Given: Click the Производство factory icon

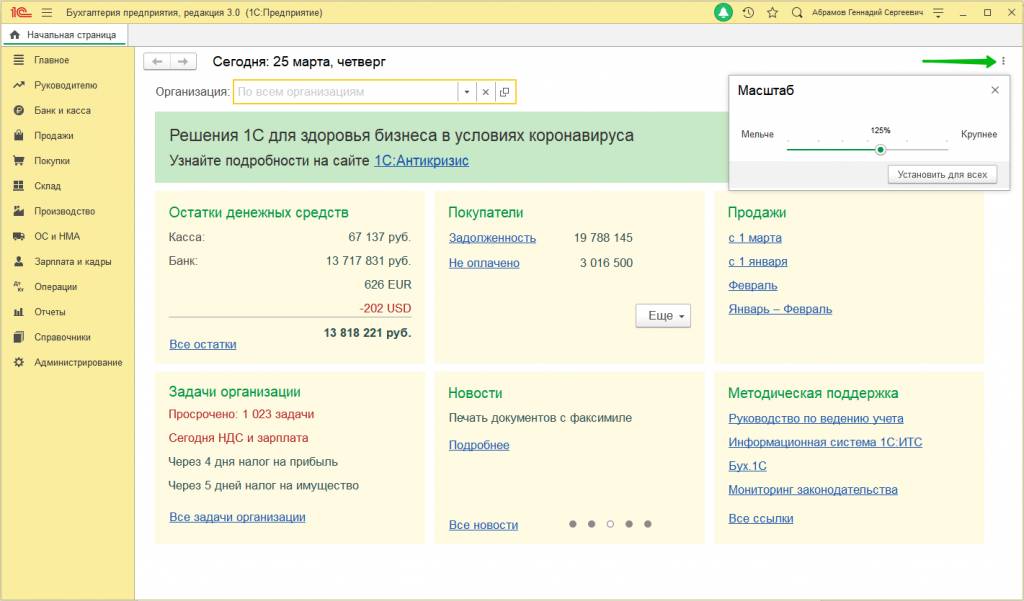Looking at the screenshot, I should pyautogui.click(x=19, y=211).
